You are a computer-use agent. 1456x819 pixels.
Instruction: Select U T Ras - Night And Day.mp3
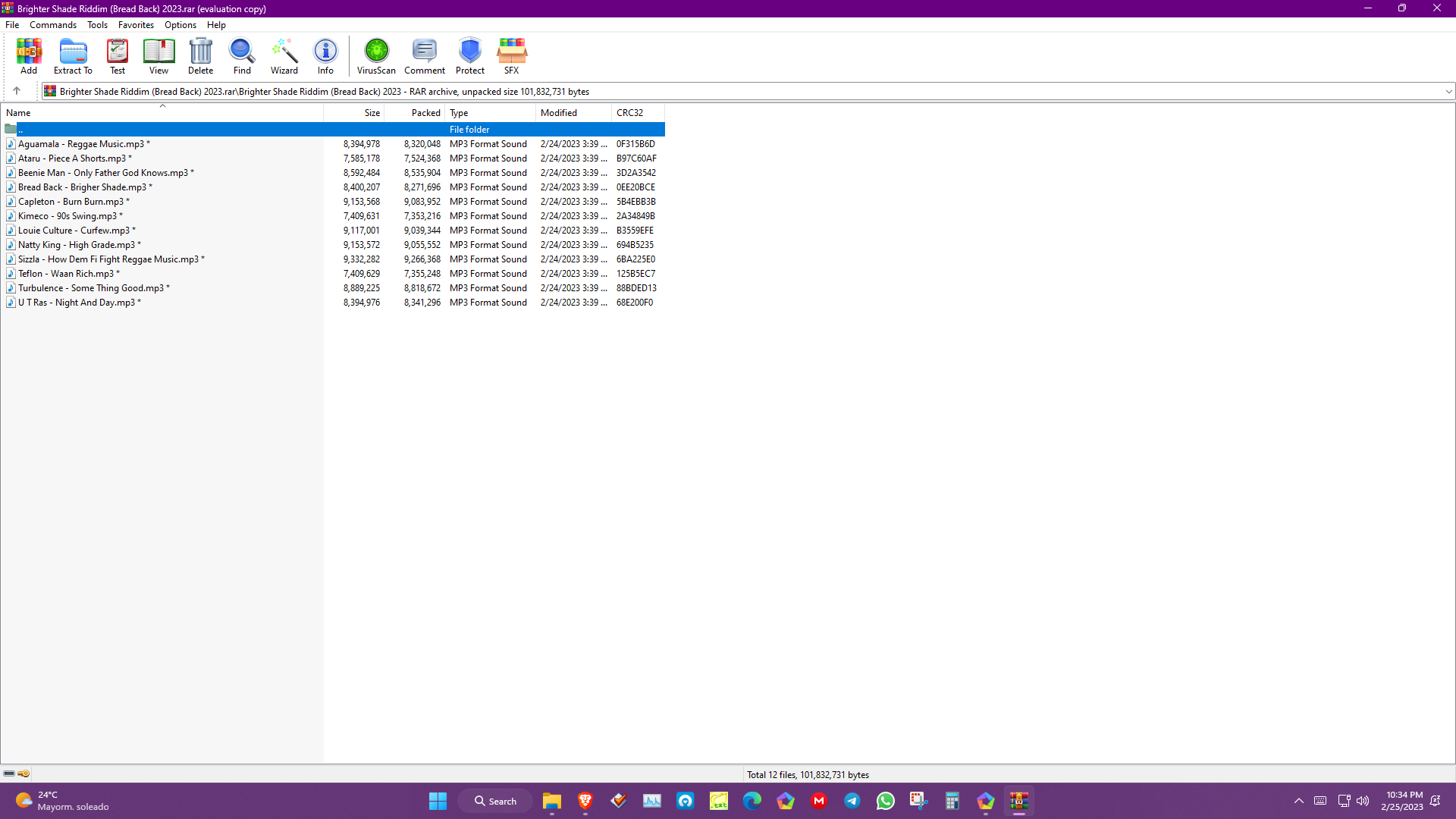334,303
